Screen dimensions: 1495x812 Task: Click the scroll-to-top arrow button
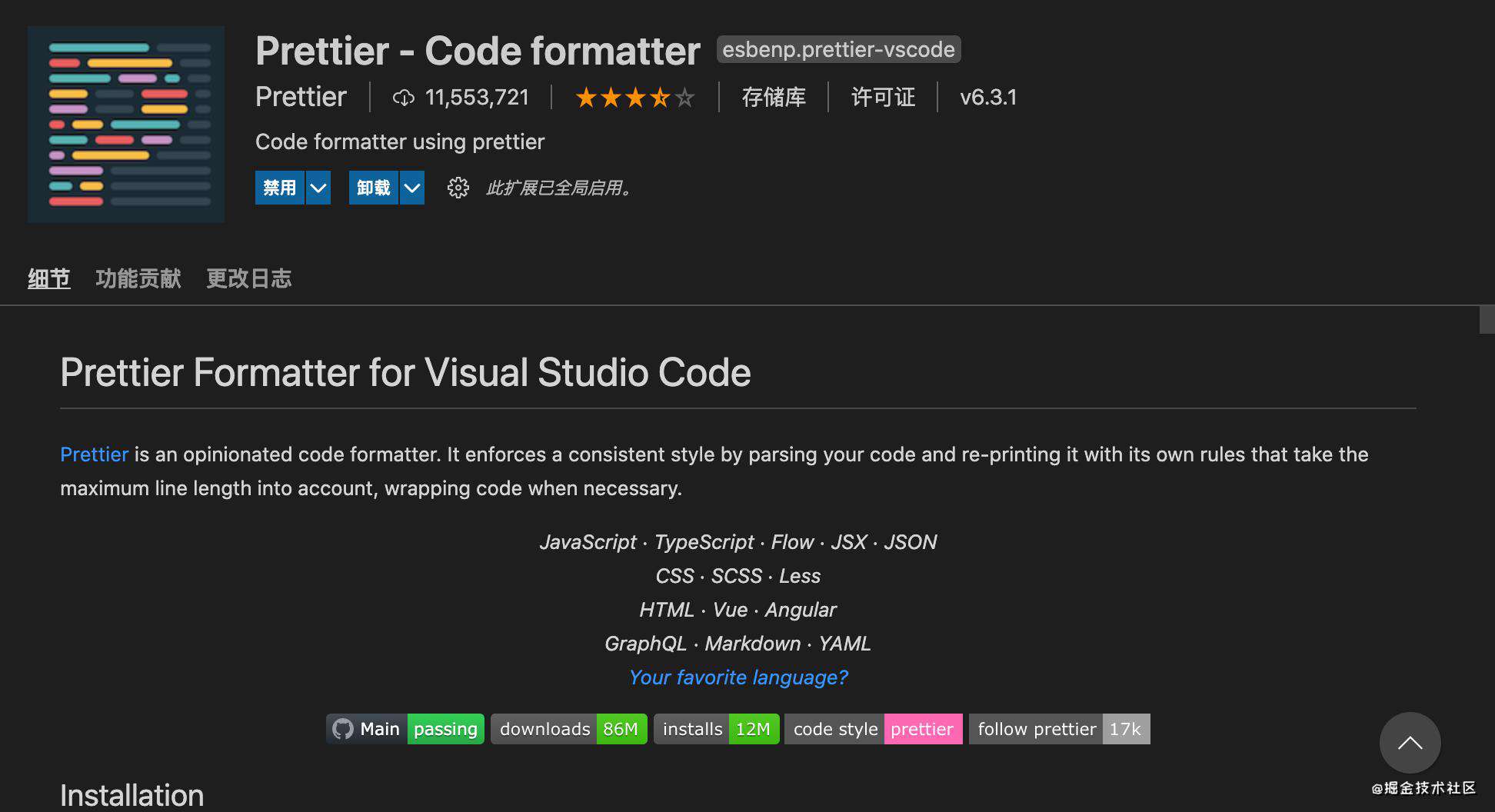(1410, 743)
